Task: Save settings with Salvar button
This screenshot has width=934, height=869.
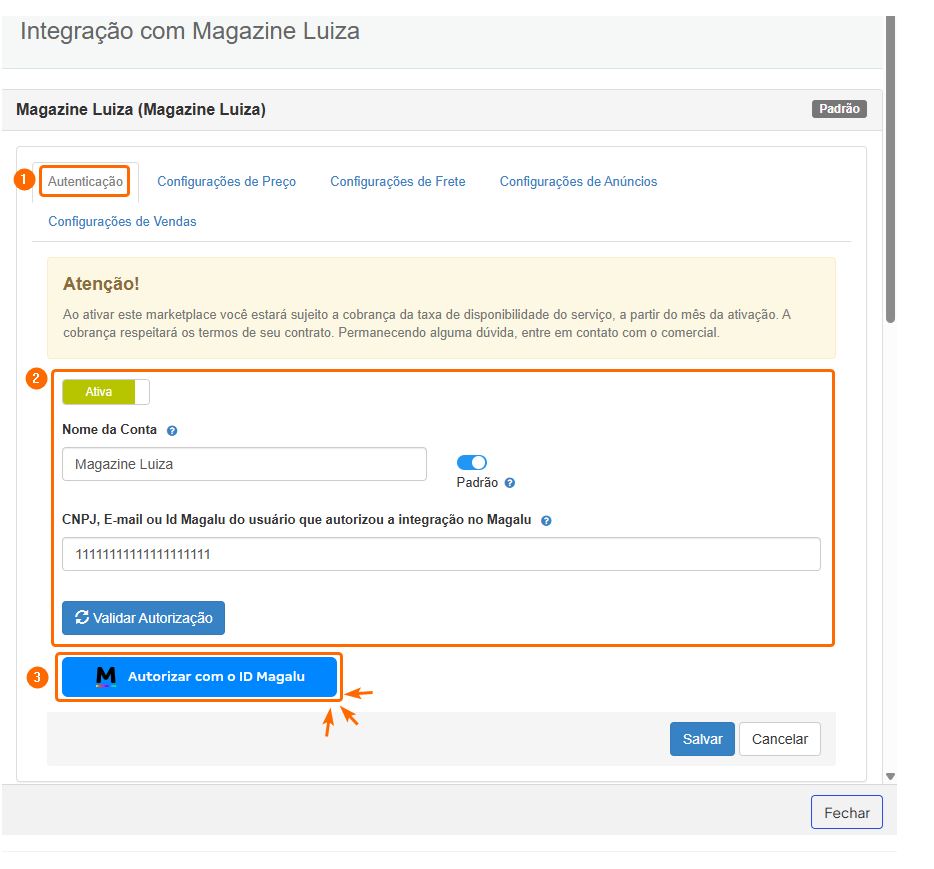Action: point(702,739)
